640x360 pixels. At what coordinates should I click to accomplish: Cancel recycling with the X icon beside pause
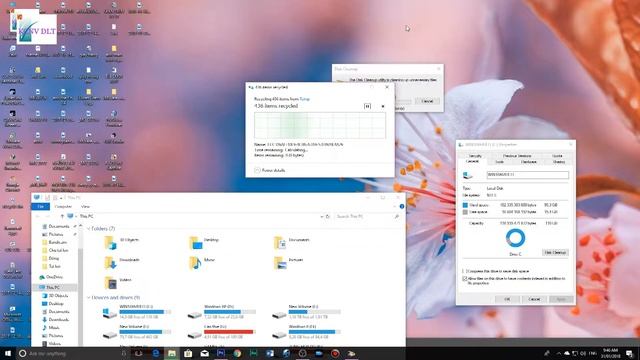pos(383,106)
